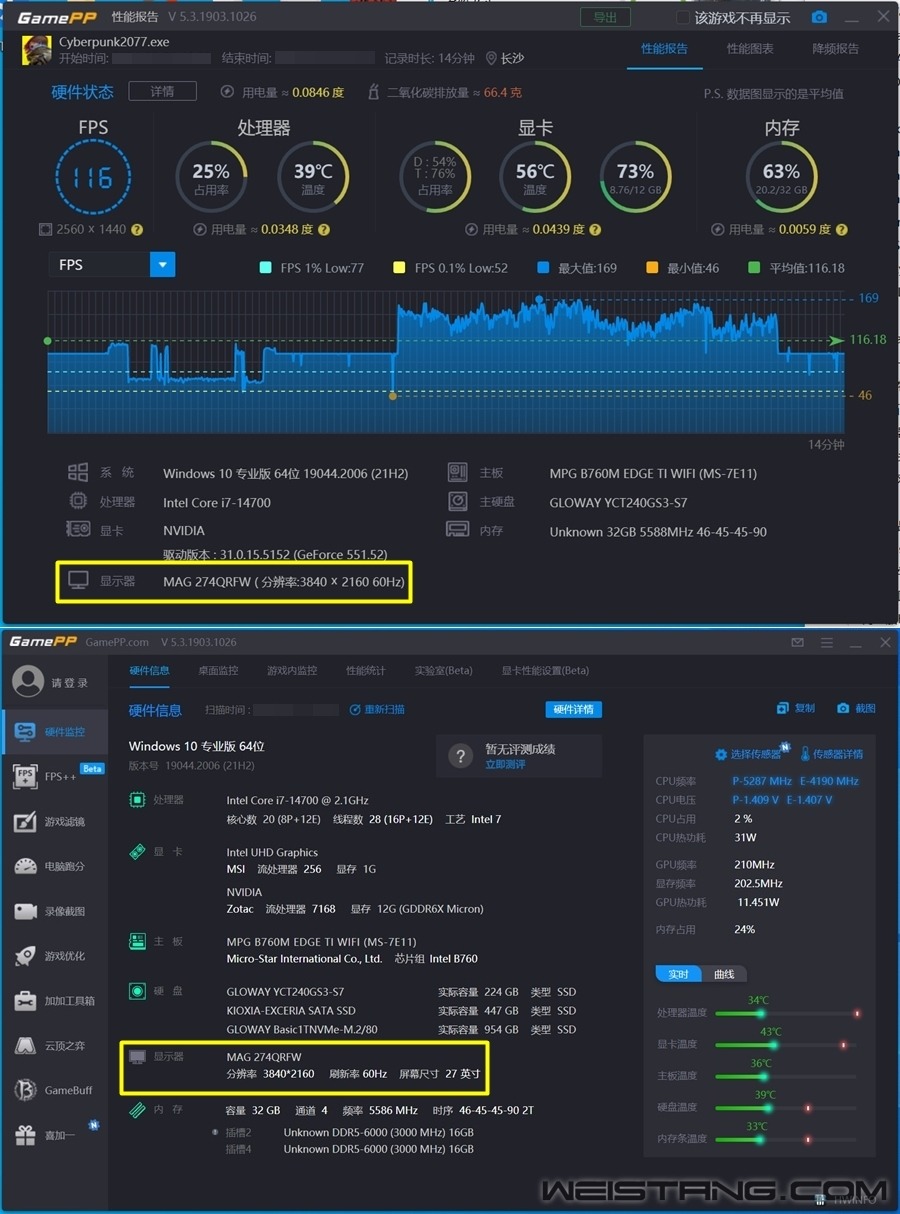Select the 曲线 toggle option

click(725, 974)
